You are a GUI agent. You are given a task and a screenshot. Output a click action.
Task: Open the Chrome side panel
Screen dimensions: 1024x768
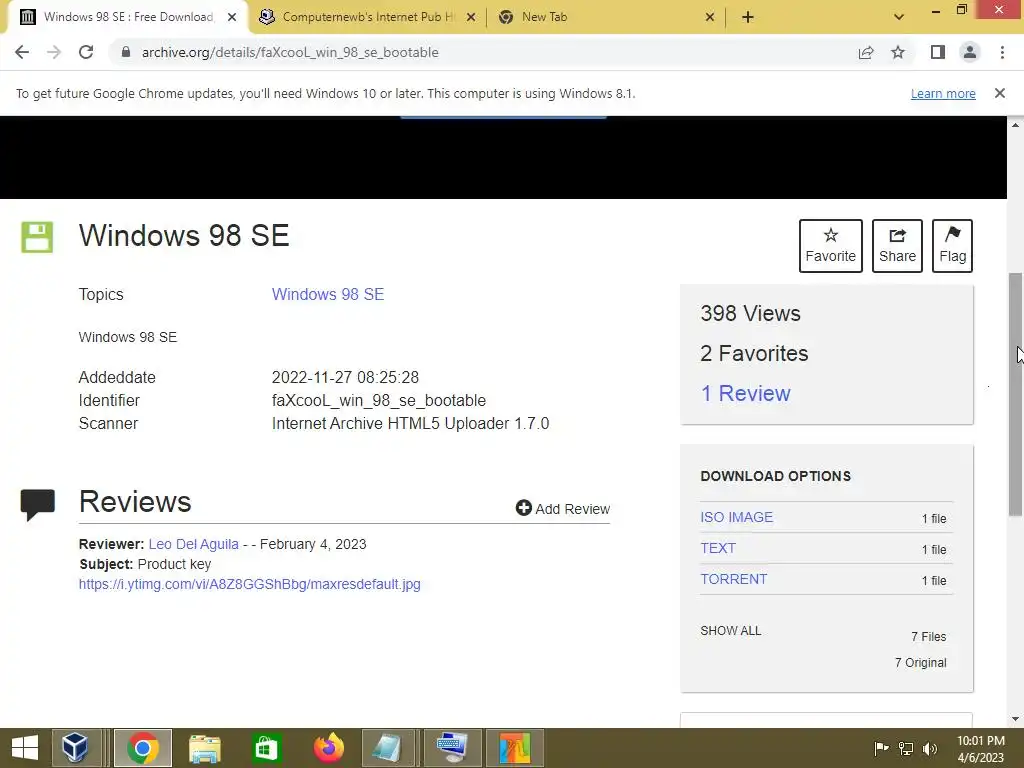938,52
